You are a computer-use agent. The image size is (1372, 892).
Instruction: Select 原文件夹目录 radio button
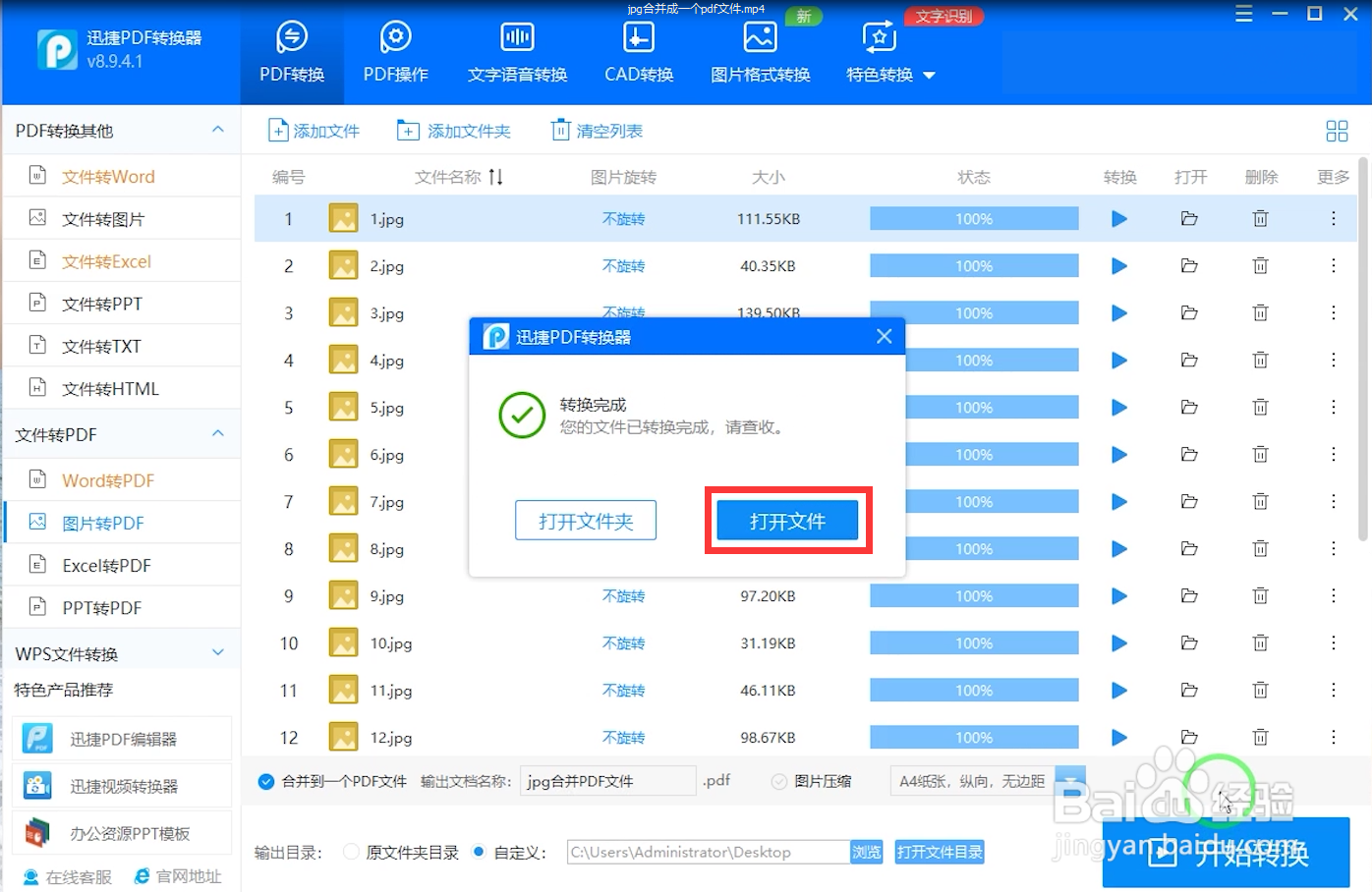[x=351, y=852]
